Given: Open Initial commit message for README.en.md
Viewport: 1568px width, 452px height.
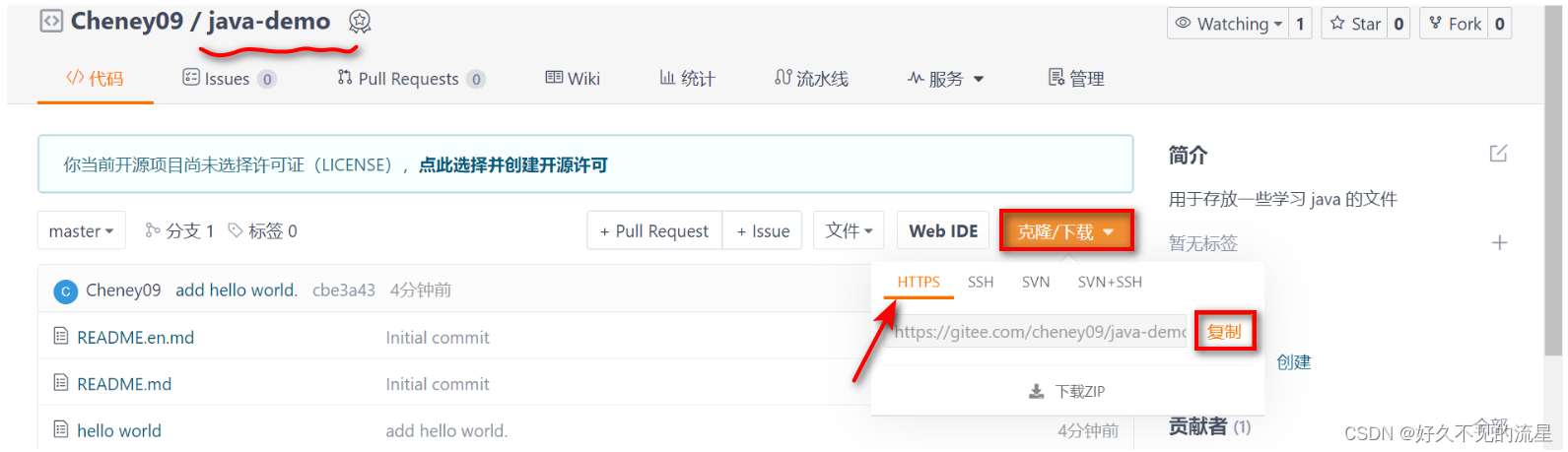Looking at the screenshot, I should (438, 337).
